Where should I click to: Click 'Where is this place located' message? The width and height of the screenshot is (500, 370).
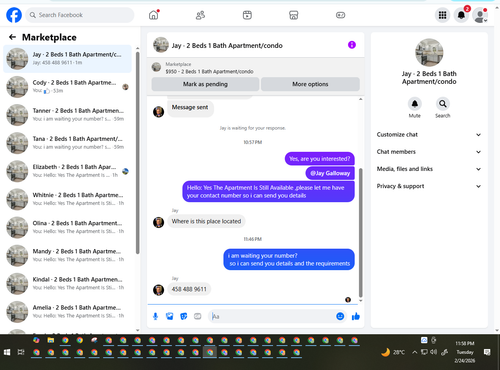[x=206, y=221]
